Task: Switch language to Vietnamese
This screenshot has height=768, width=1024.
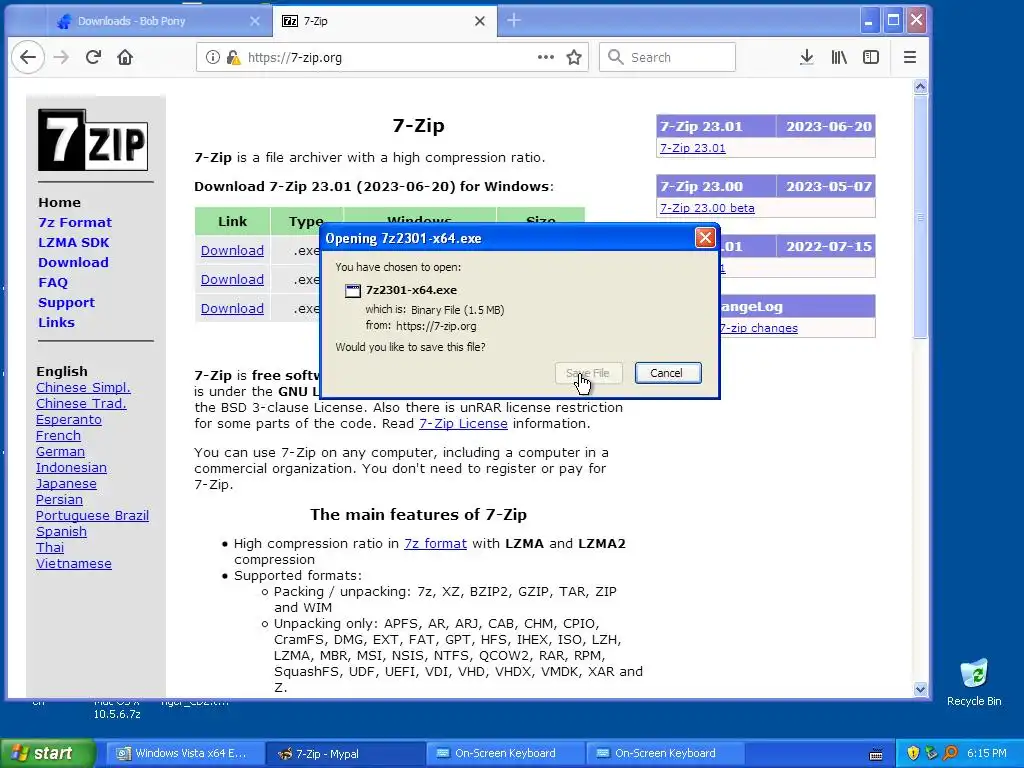Action: tap(74, 564)
